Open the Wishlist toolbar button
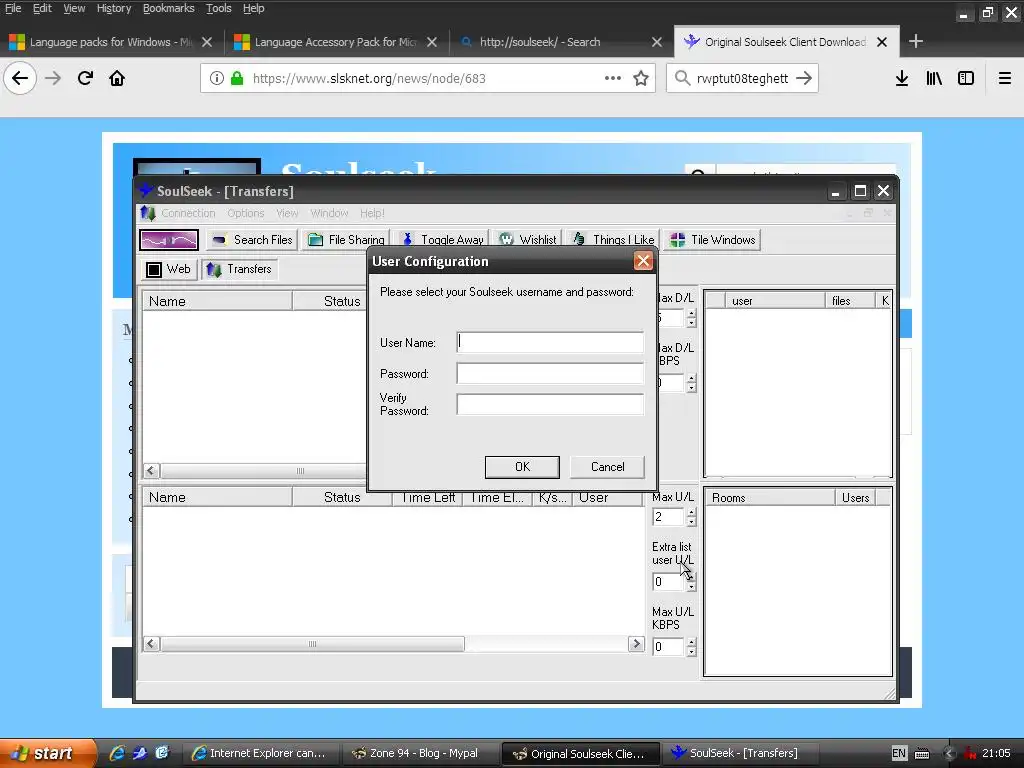Screen dimensions: 1024x768 528,240
